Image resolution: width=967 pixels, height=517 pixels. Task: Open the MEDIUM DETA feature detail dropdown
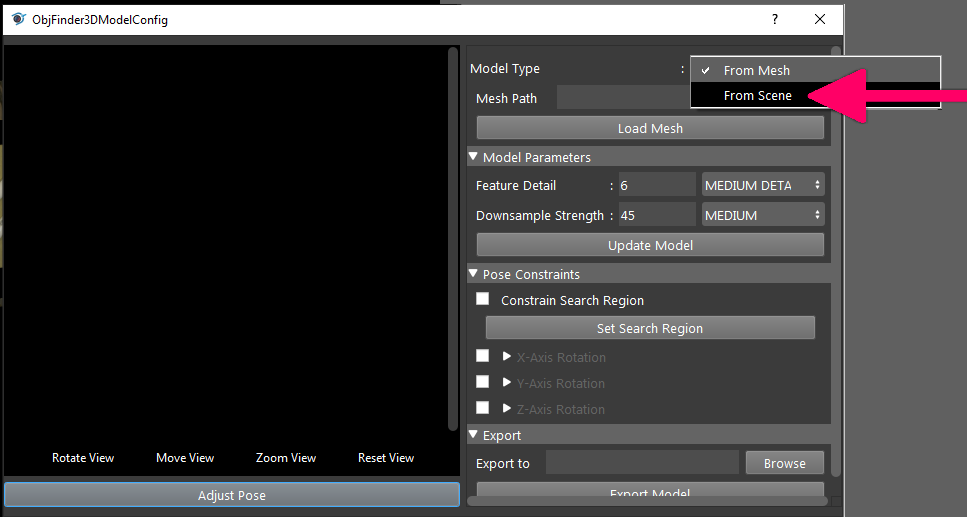[763, 185]
